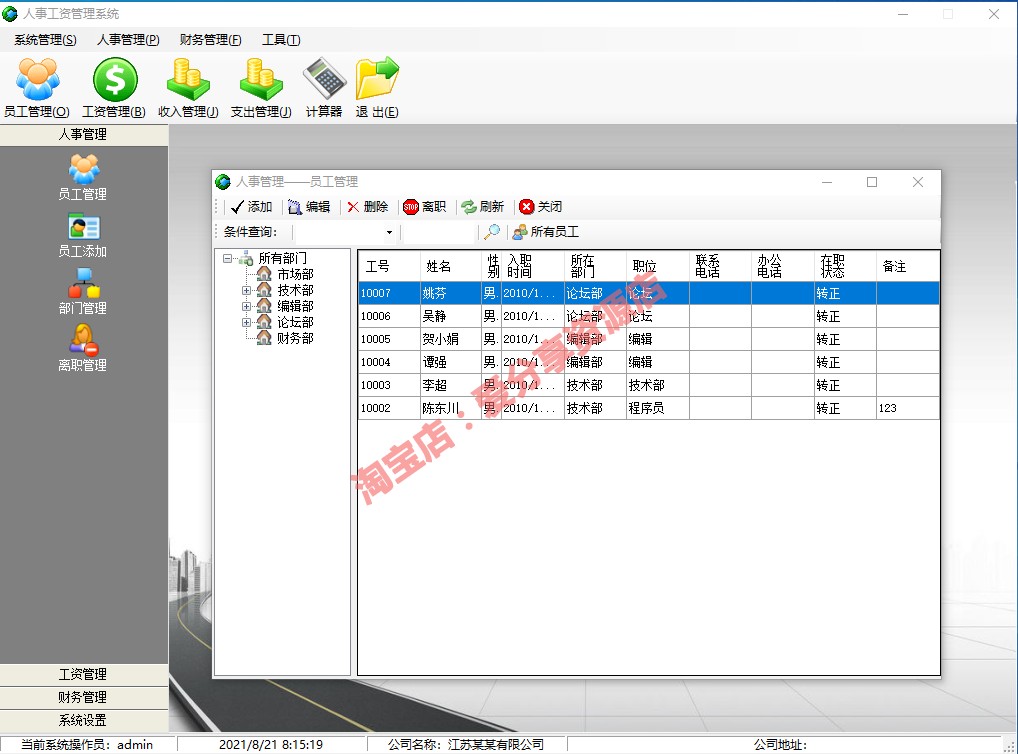1018x754 pixels.
Task: Launch the 计算器 calculator
Action: click(x=324, y=87)
